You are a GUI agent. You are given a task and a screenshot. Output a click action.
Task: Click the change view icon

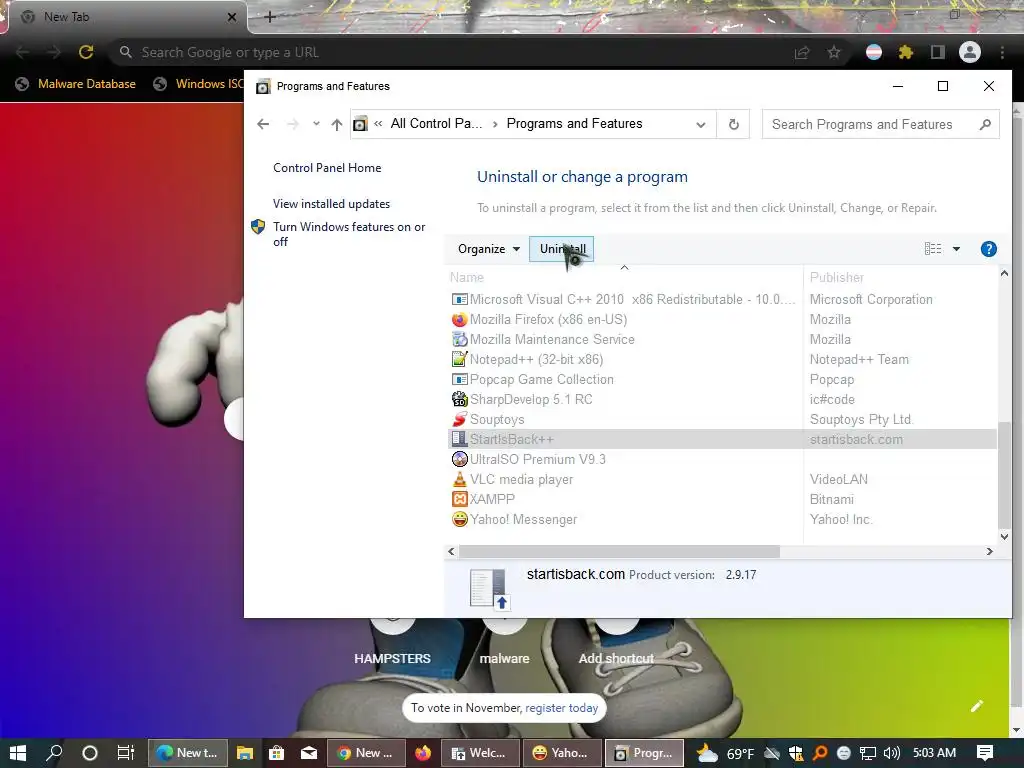coord(933,249)
